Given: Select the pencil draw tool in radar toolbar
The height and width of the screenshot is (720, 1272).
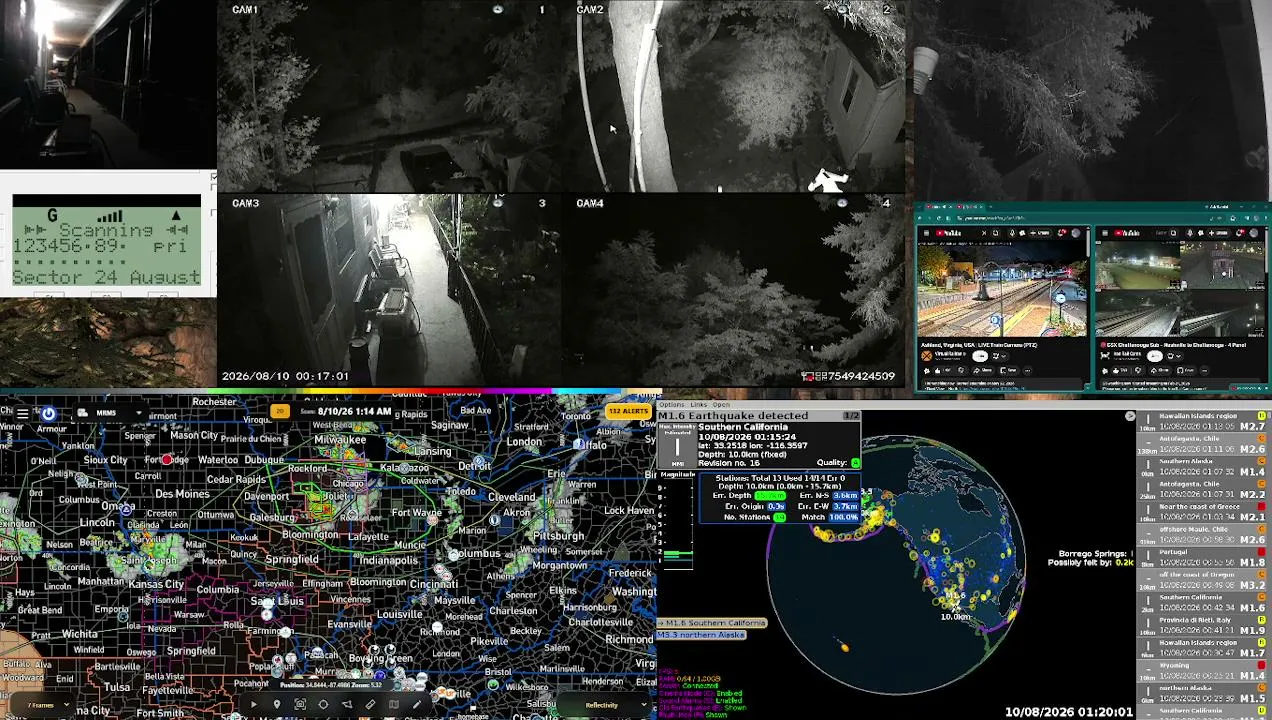Looking at the screenshot, I should (417, 704).
